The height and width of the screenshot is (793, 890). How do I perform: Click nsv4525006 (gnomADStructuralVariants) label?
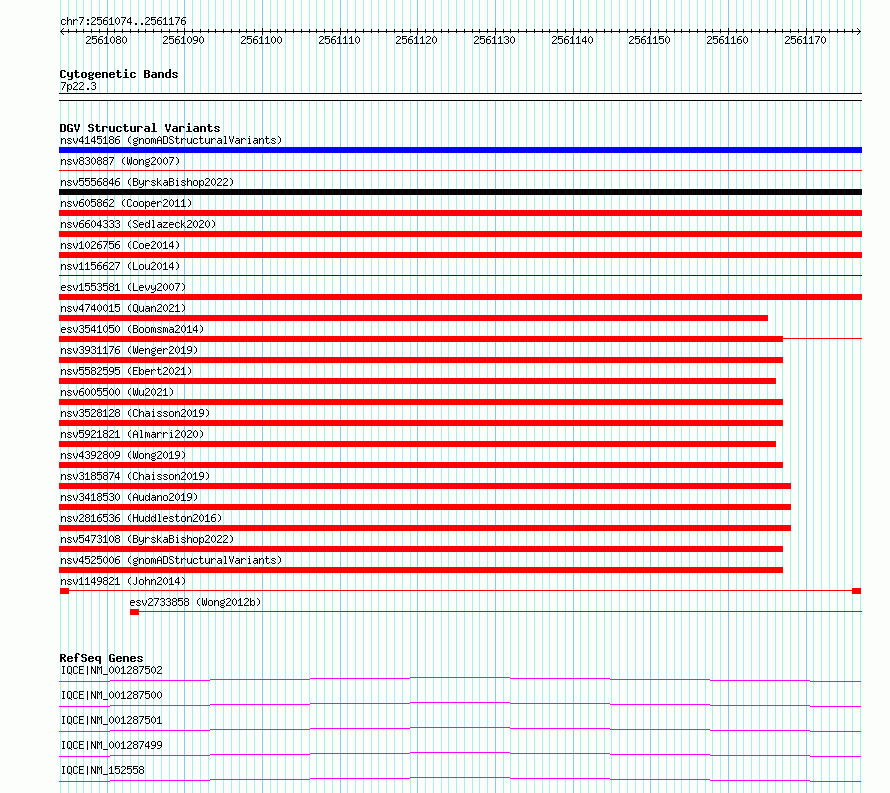[x=171, y=560]
